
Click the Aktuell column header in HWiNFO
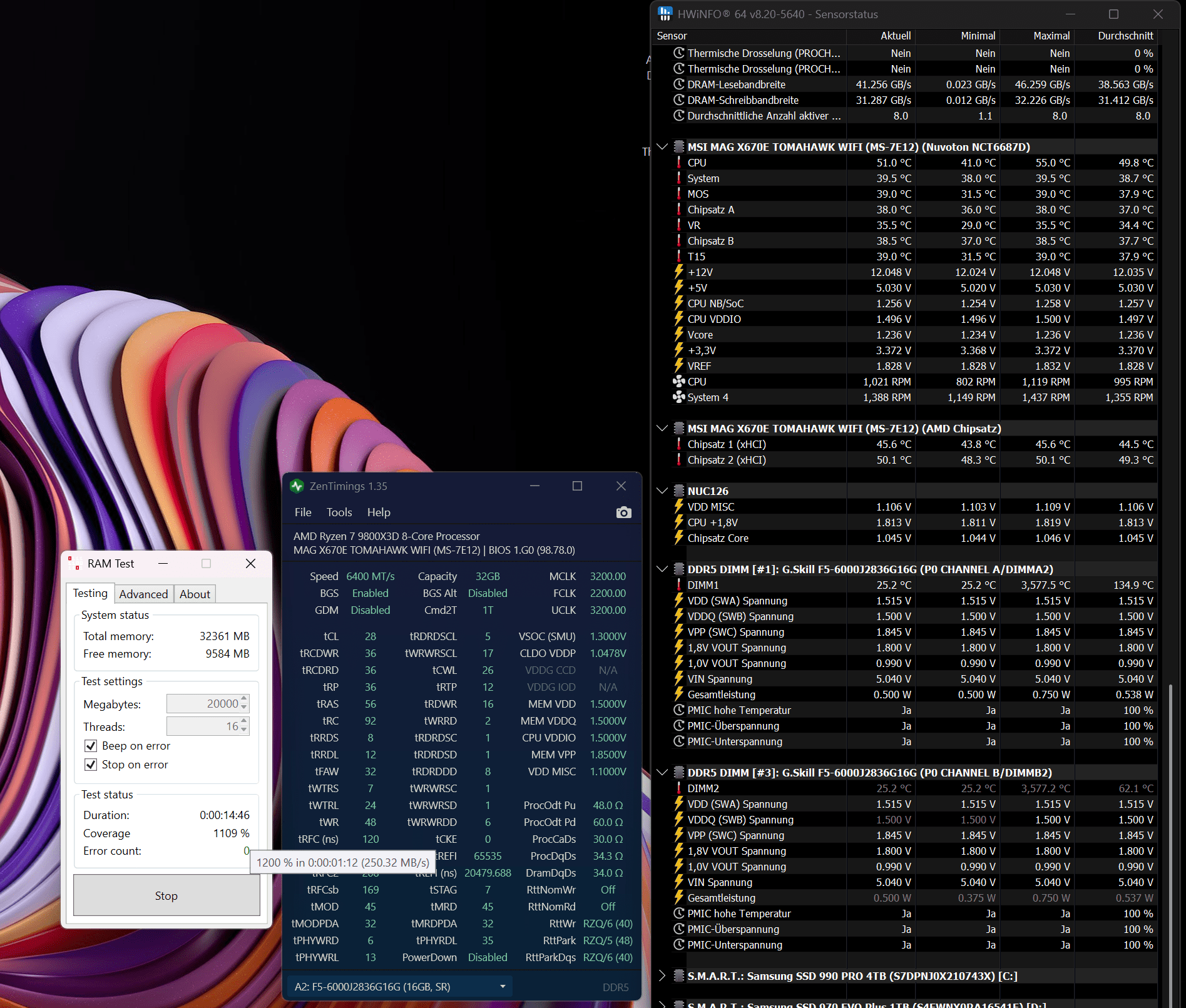tap(880, 36)
